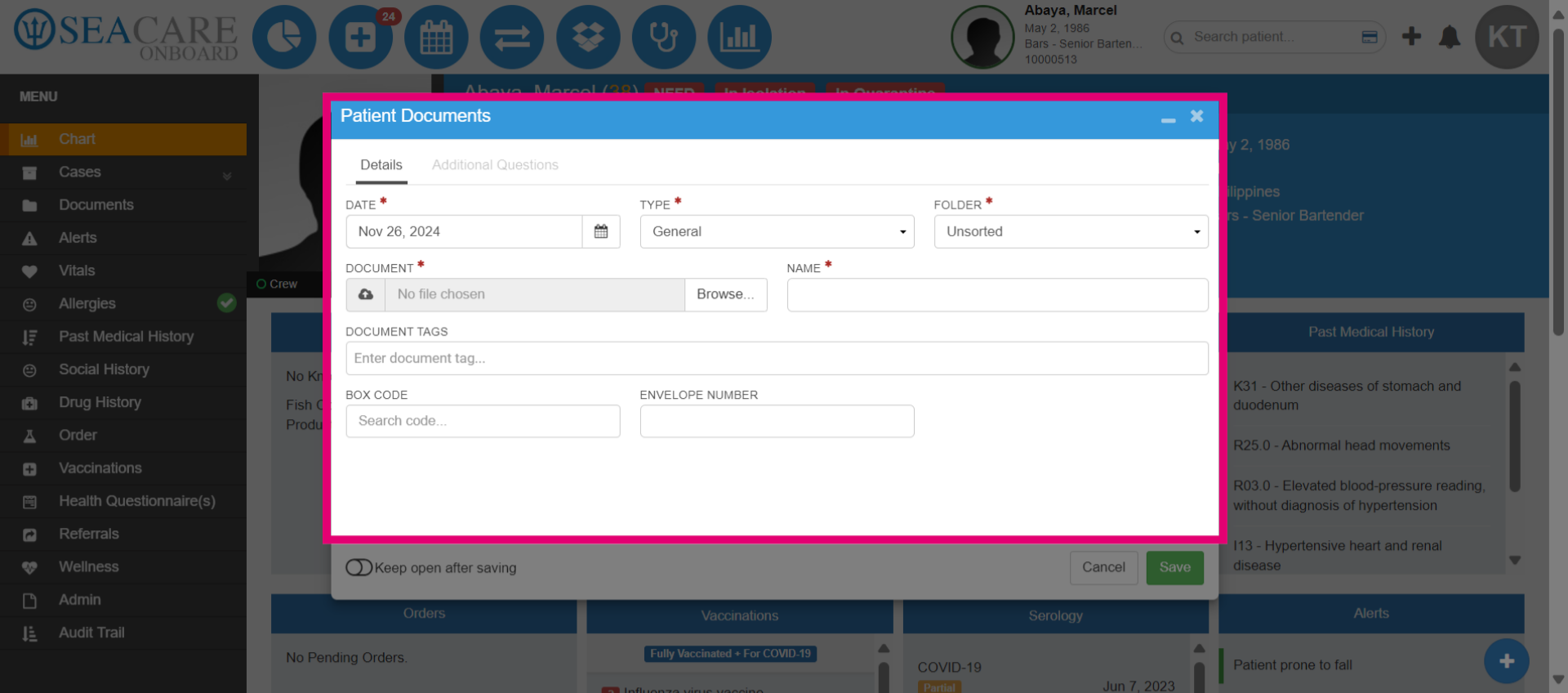This screenshot has width=1568, height=693.
Task: Click the Name input field
Action: tap(997, 295)
